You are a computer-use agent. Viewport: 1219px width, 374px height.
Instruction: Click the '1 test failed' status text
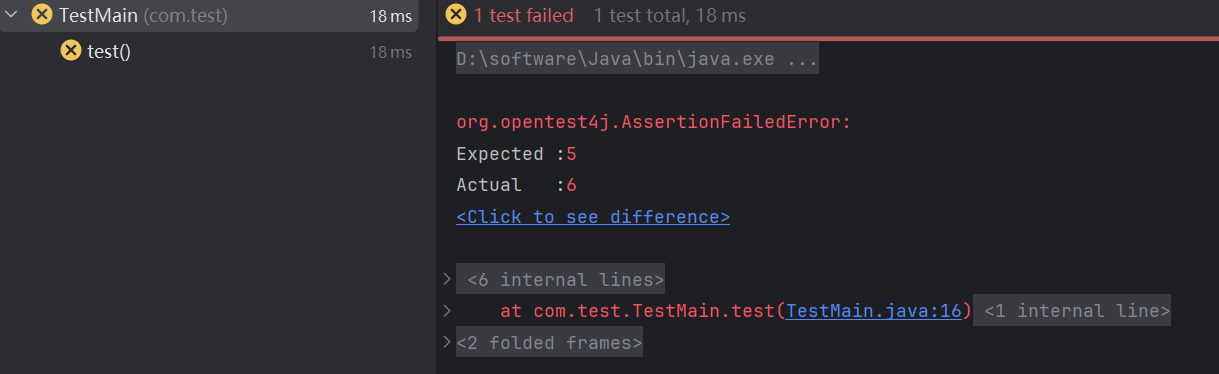click(x=524, y=16)
